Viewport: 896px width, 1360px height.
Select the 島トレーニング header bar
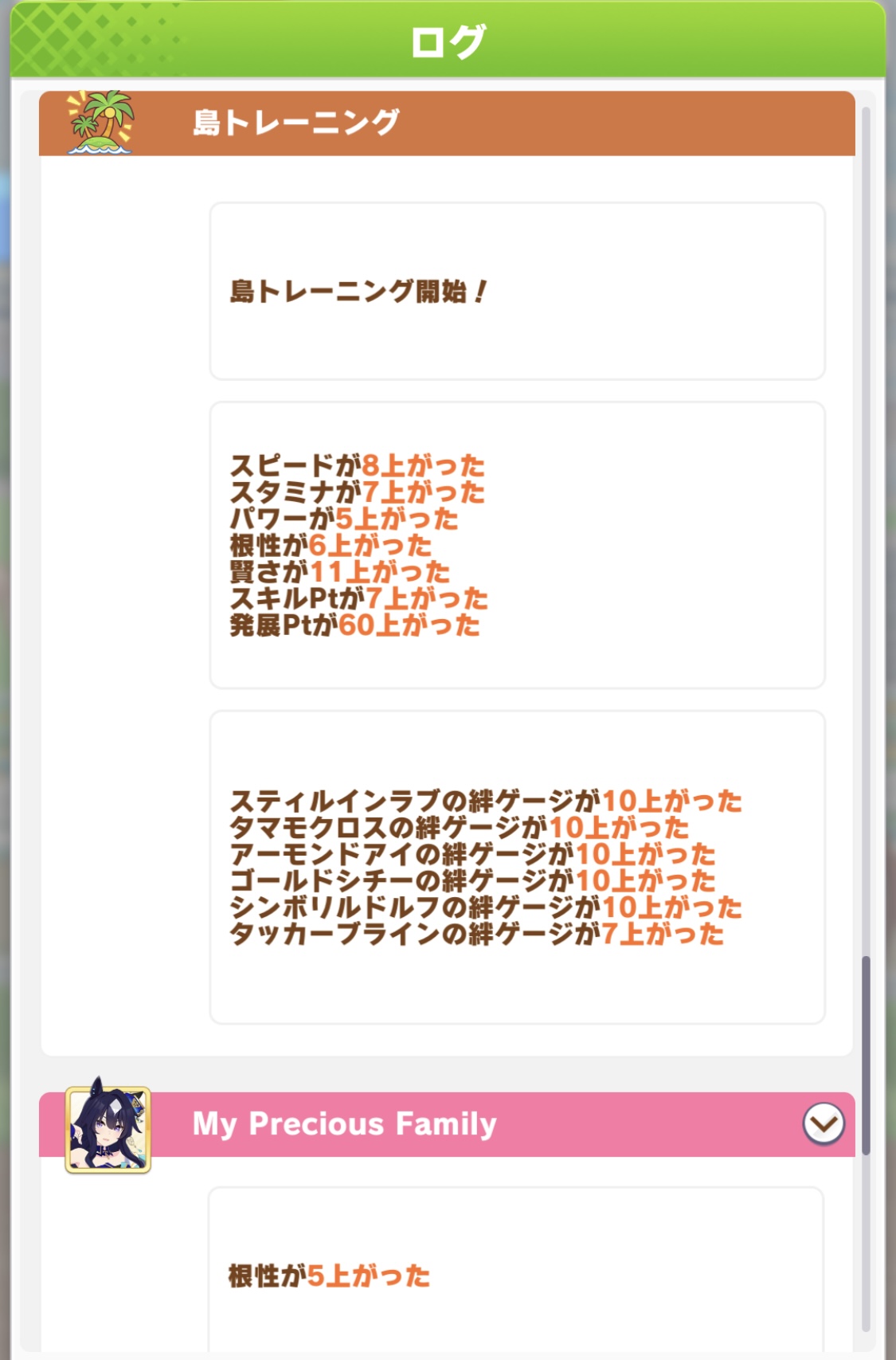(447, 123)
